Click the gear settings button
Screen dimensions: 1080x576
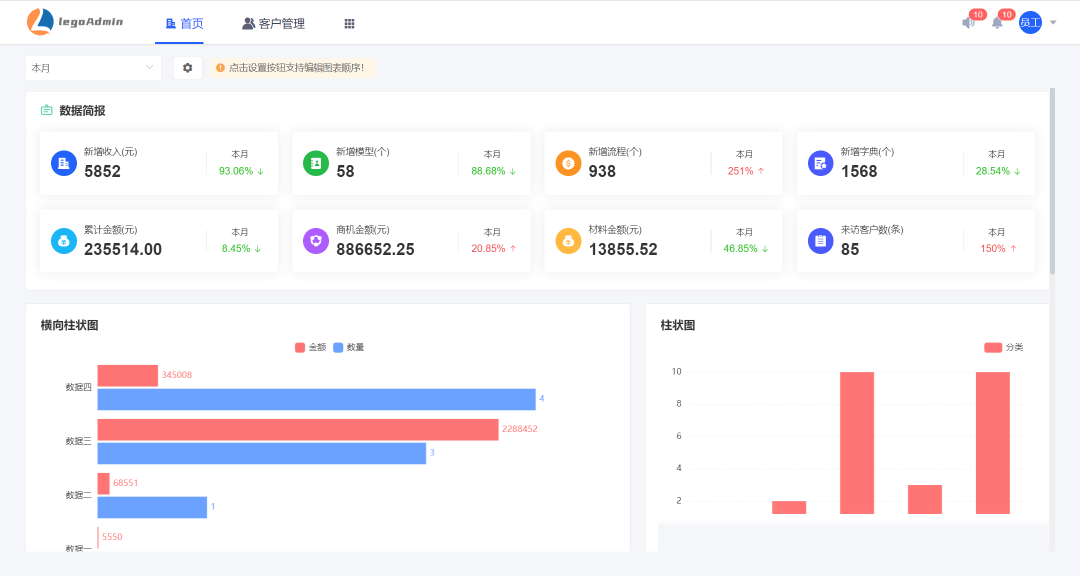click(187, 68)
